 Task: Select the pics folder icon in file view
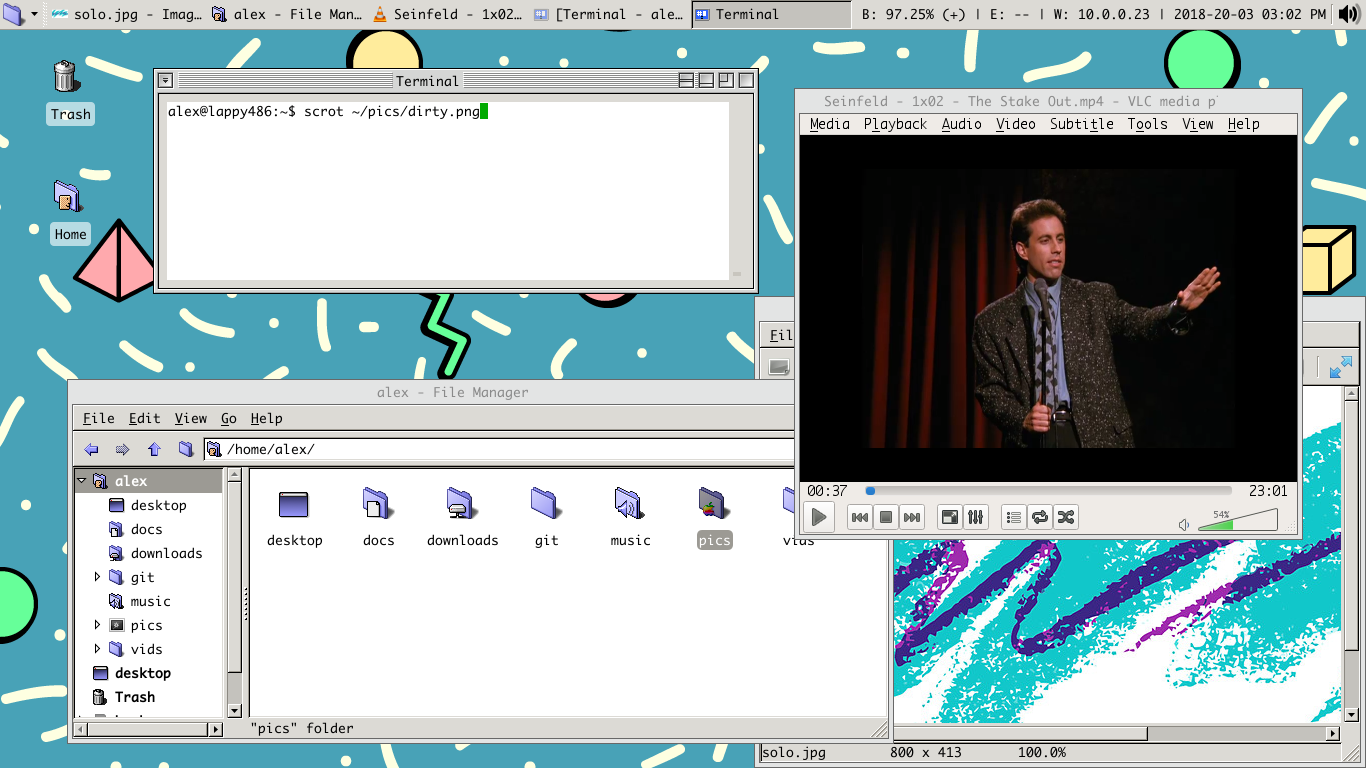tap(714, 503)
